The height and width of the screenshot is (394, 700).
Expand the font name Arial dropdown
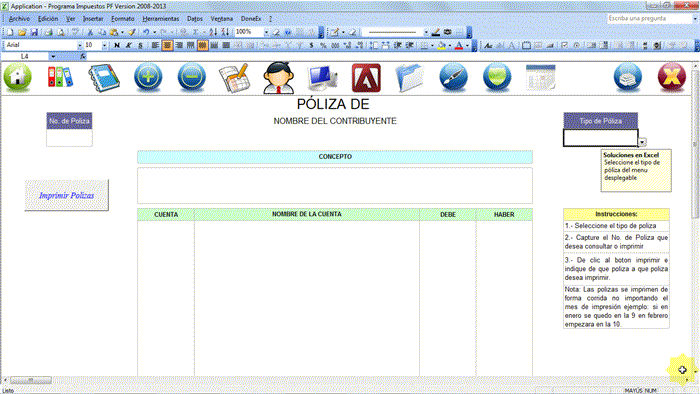point(79,45)
